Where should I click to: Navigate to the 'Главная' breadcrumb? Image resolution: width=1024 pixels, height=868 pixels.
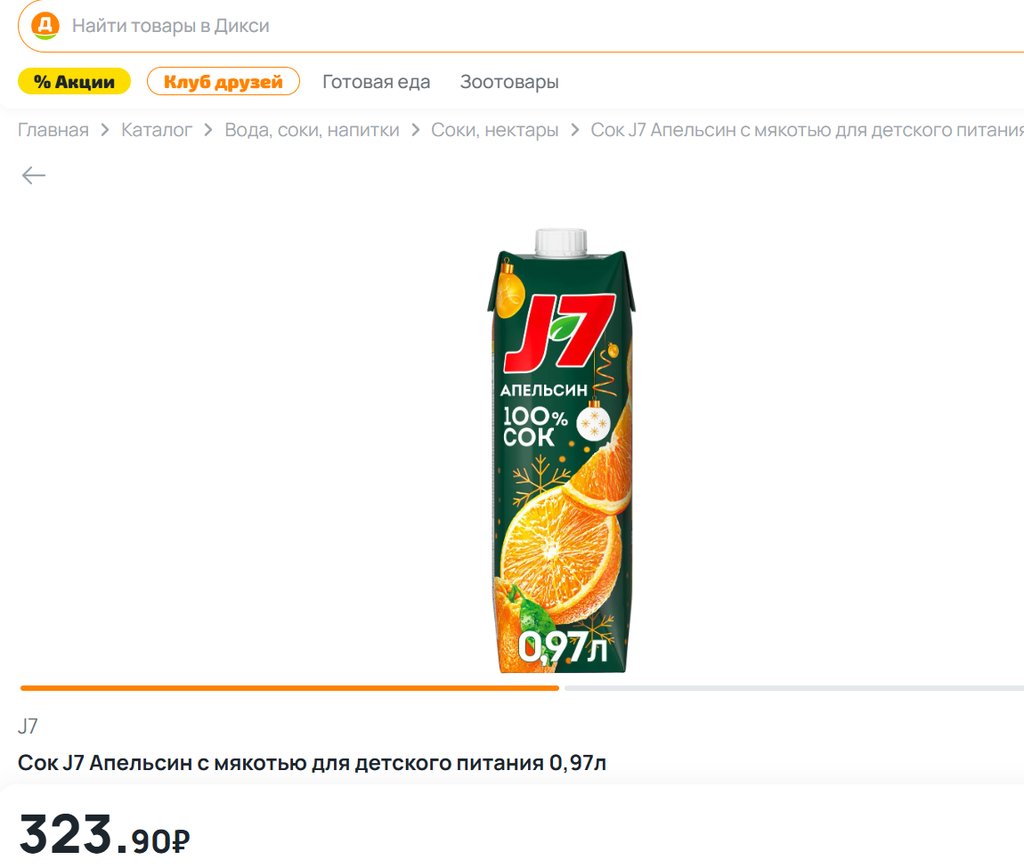pos(53,130)
